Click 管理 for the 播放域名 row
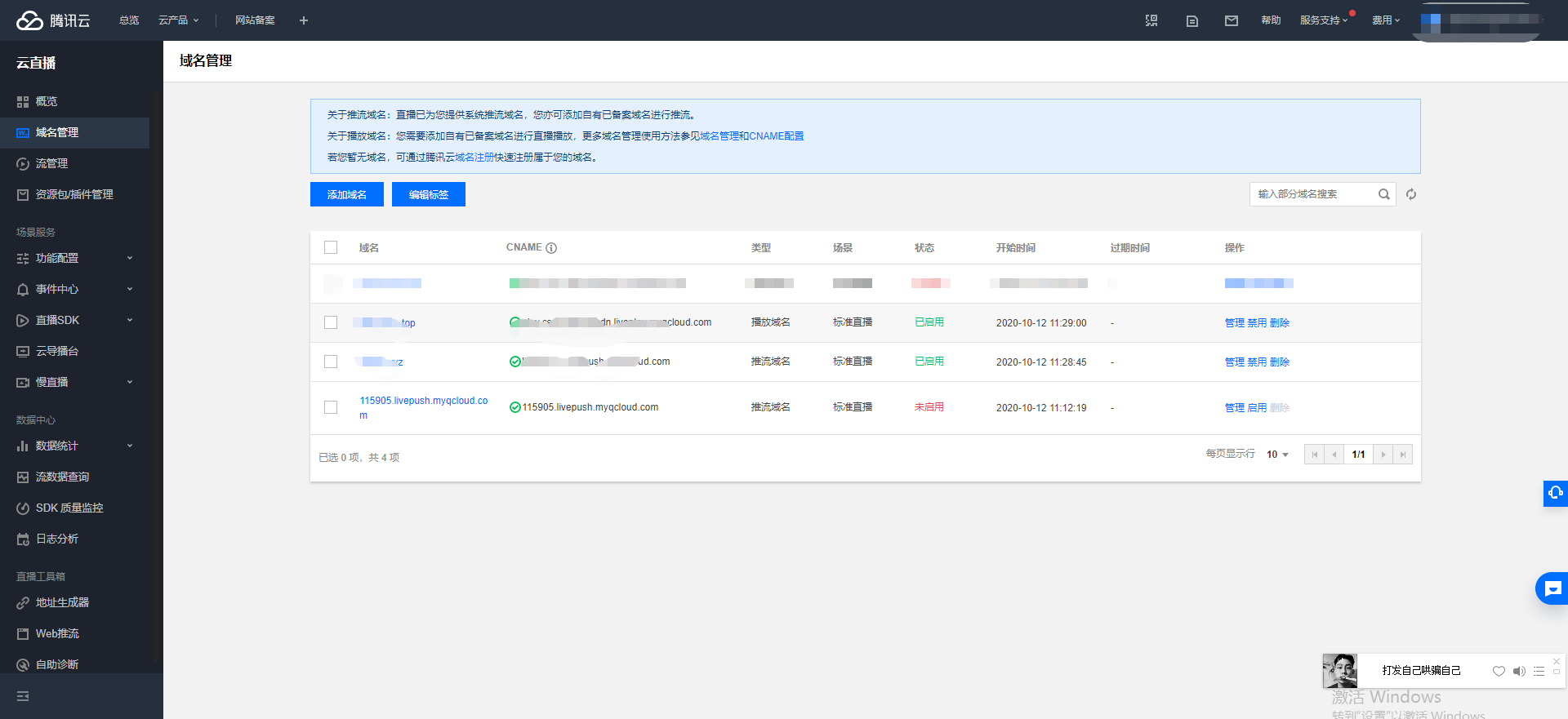Screen dimensions: 1568x719 1234,323
